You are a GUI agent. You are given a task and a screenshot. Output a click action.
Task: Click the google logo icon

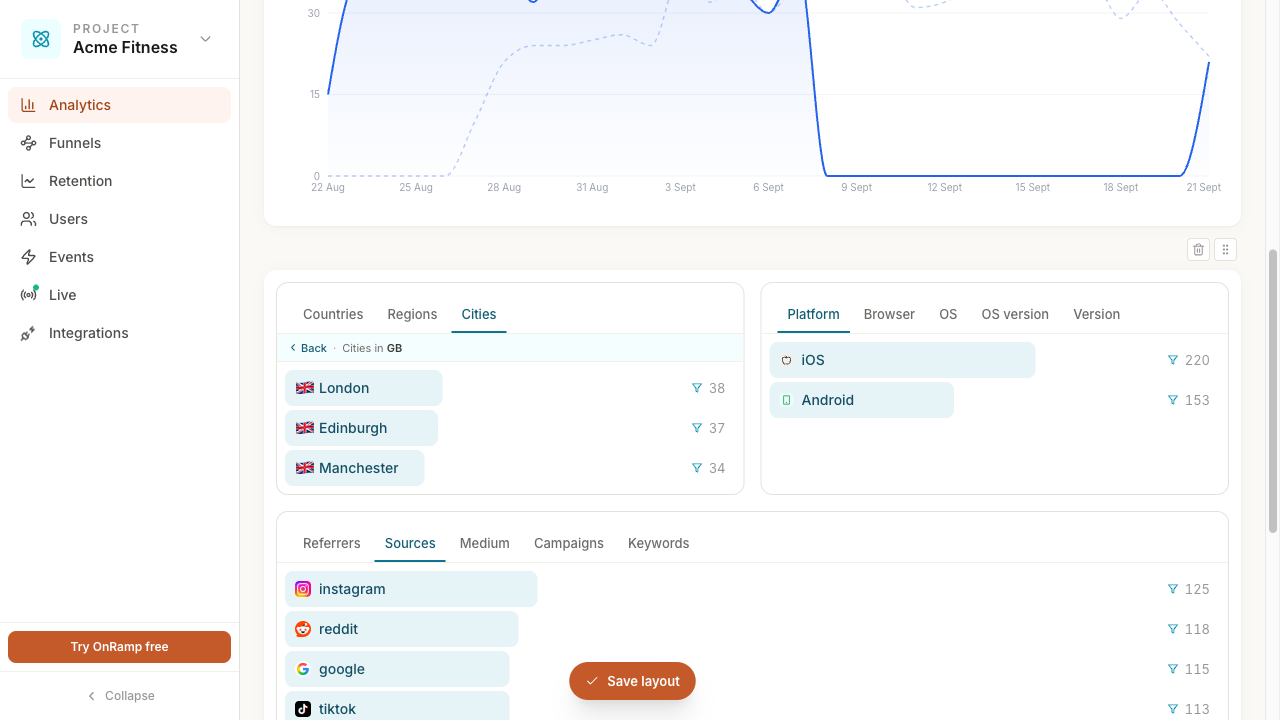(x=303, y=669)
